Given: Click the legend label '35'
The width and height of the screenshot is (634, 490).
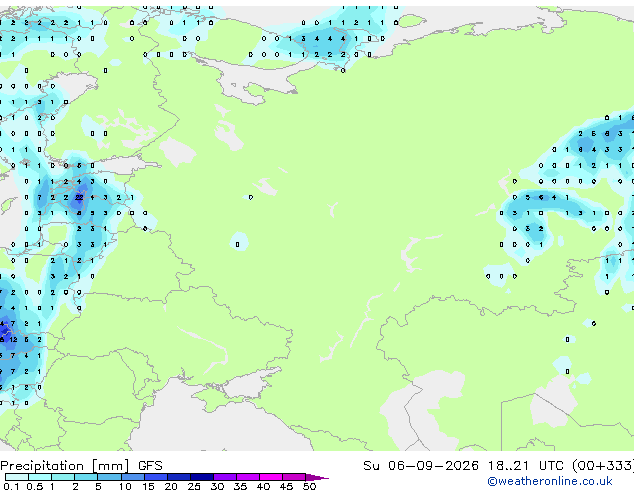Looking at the screenshot, I should pos(240,486).
